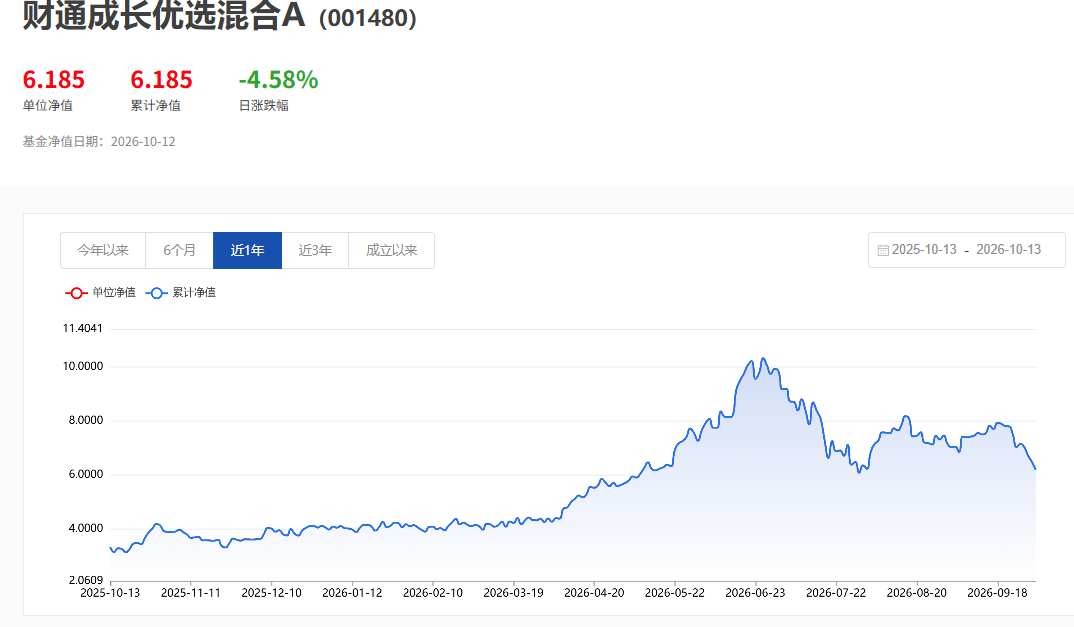Screen dimensions: 1074x627
Task: Show data for 成立以来
Action: (391, 251)
